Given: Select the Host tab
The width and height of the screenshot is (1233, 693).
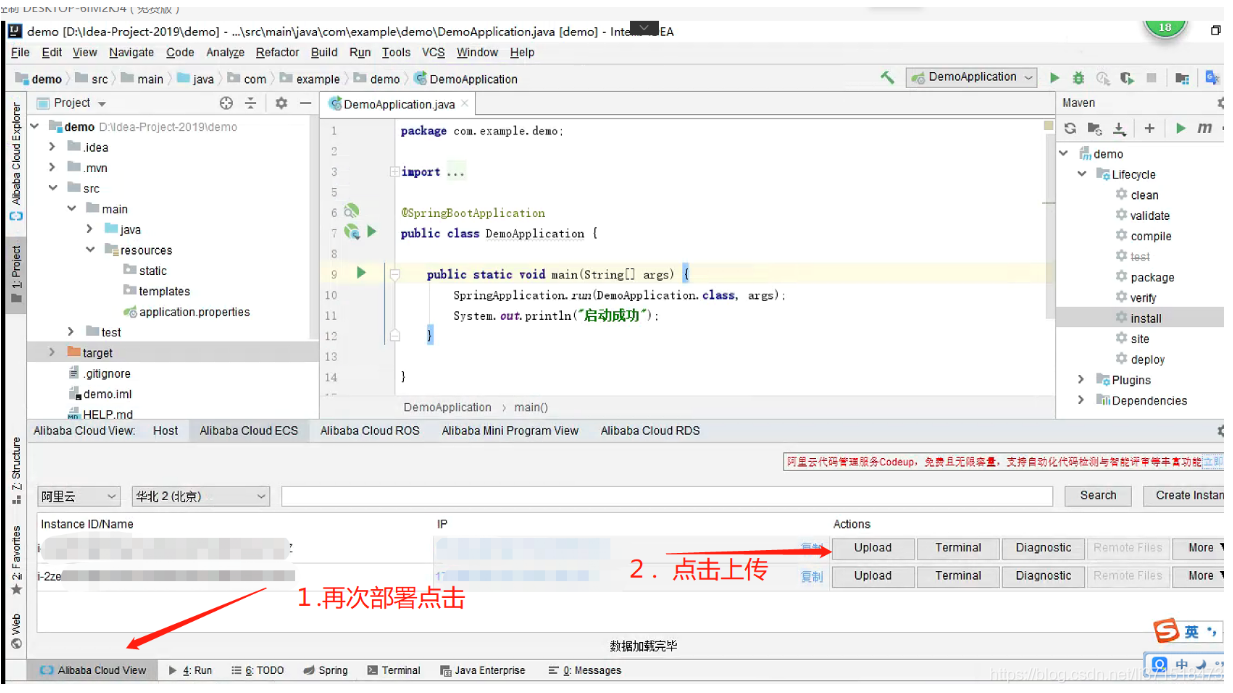Looking at the screenshot, I should pos(166,431).
